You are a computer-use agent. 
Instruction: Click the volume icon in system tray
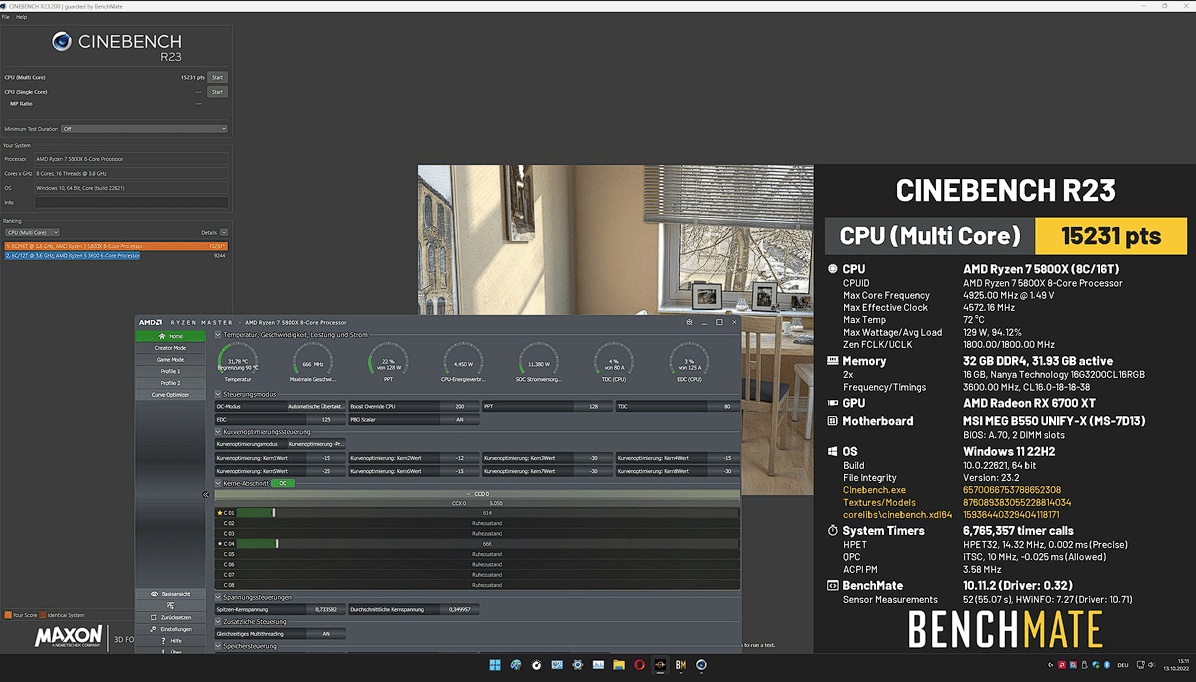click(1151, 665)
